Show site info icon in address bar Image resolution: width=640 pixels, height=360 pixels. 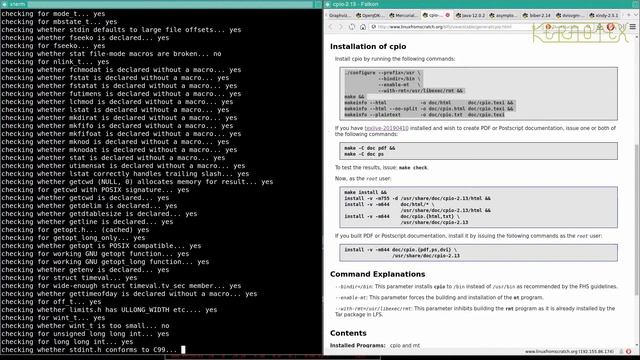click(x=373, y=27)
